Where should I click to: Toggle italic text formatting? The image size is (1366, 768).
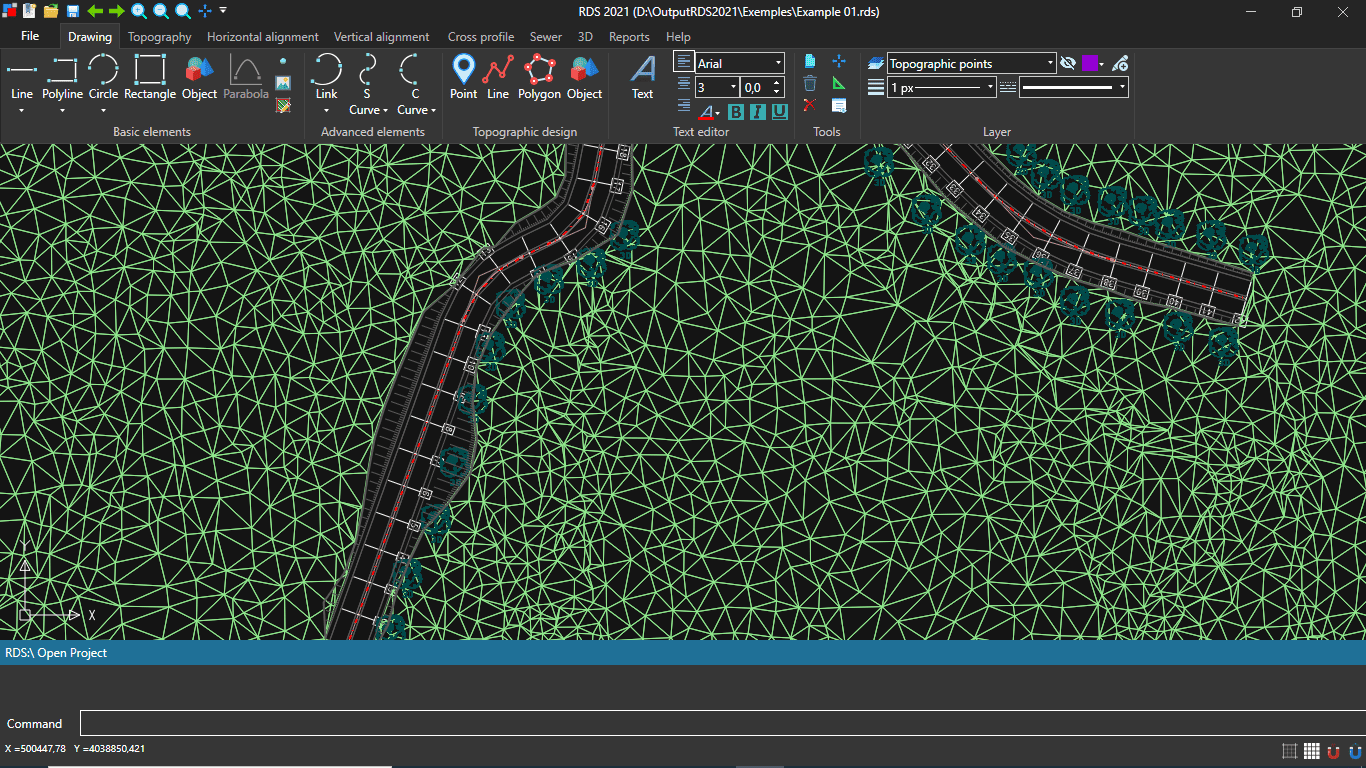point(757,112)
